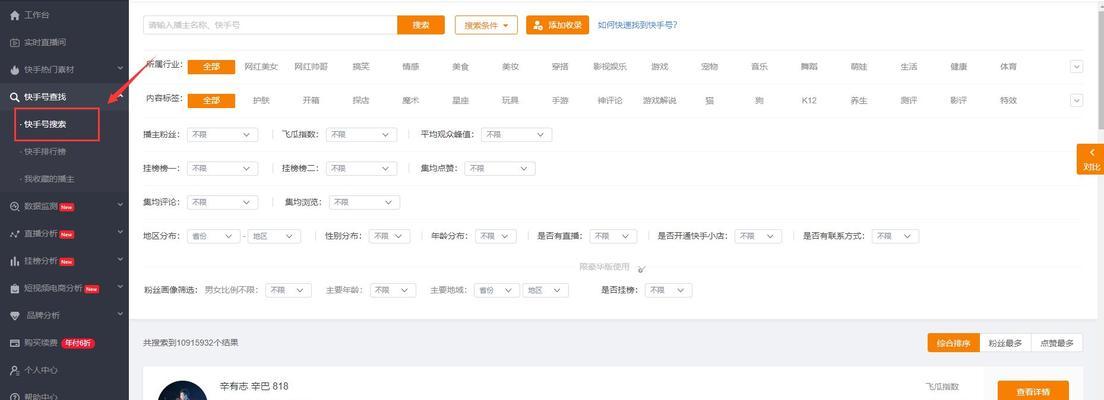Open 我收藏的播主 submenu item
This screenshot has width=1104, height=400.
[49, 179]
